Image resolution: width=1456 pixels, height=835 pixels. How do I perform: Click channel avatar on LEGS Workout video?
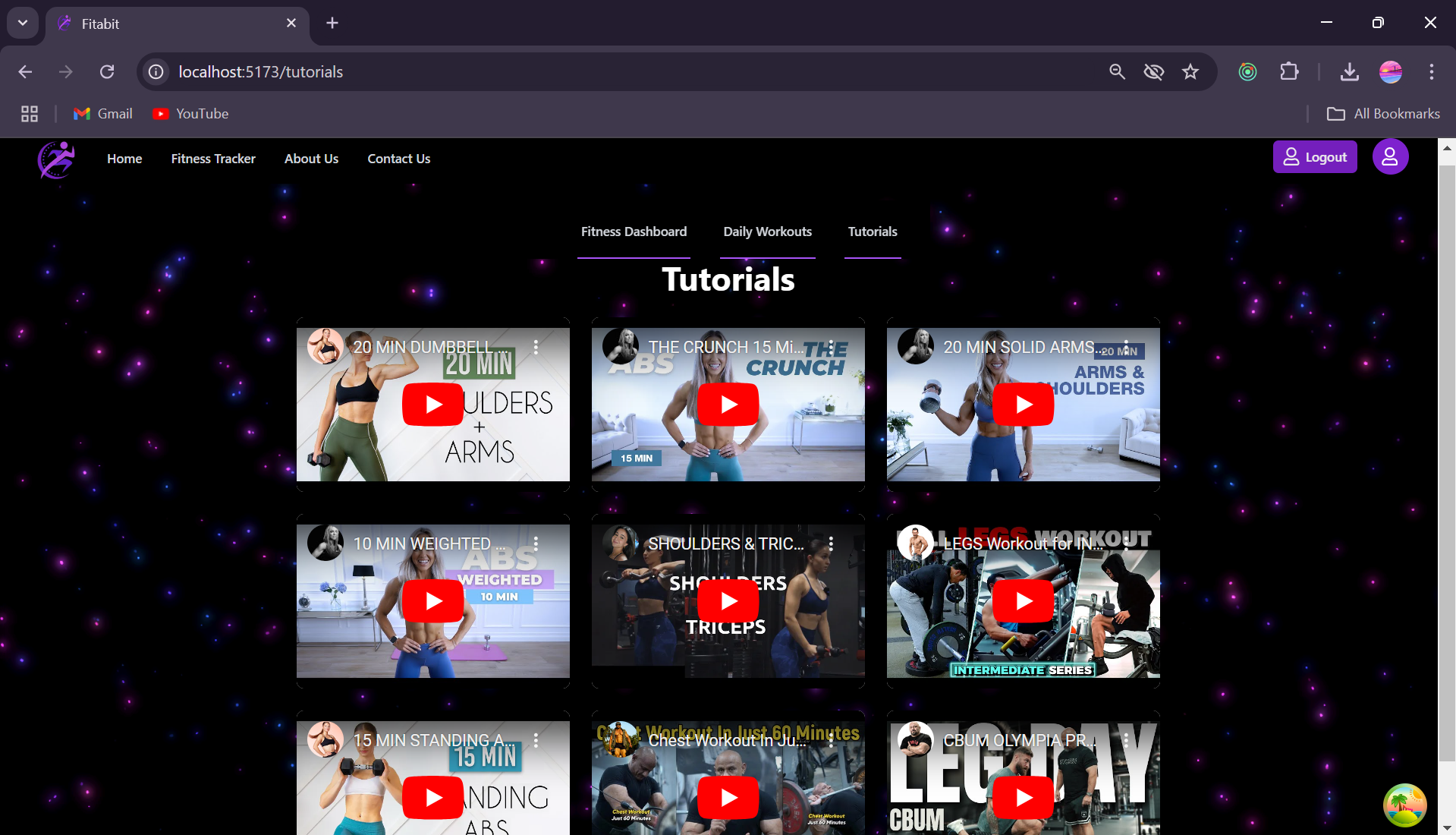(916, 544)
